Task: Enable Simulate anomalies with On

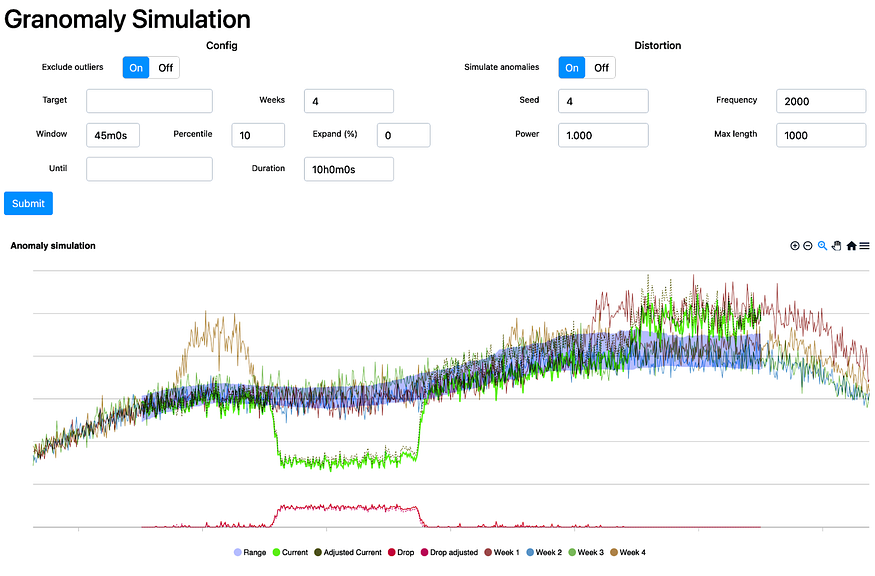Action: coord(572,68)
